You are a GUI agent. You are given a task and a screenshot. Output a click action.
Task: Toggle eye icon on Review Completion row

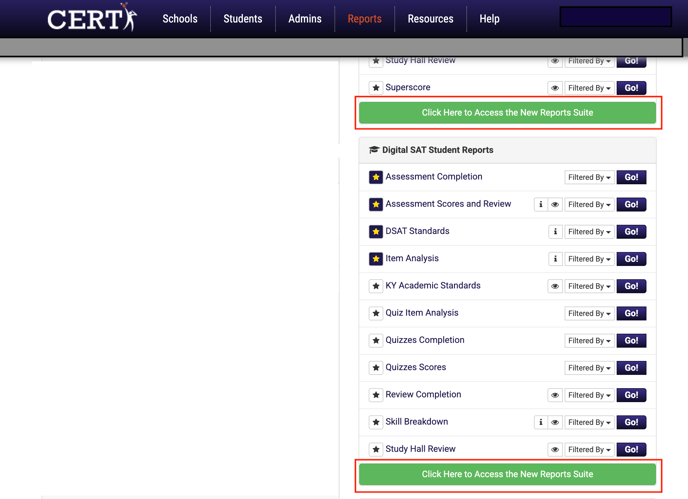[555, 395]
